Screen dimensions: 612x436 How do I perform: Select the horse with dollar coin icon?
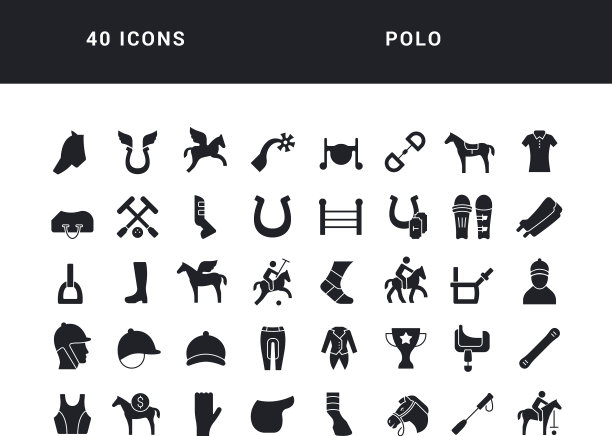coord(136,414)
